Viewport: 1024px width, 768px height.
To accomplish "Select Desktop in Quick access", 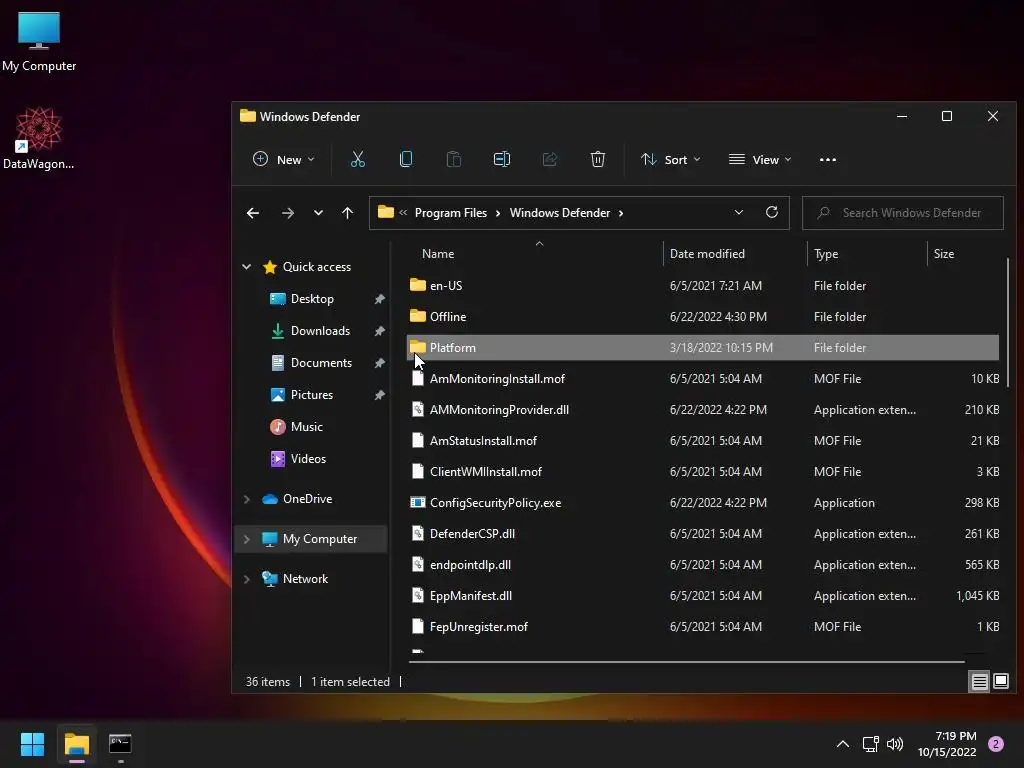I will (312, 299).
